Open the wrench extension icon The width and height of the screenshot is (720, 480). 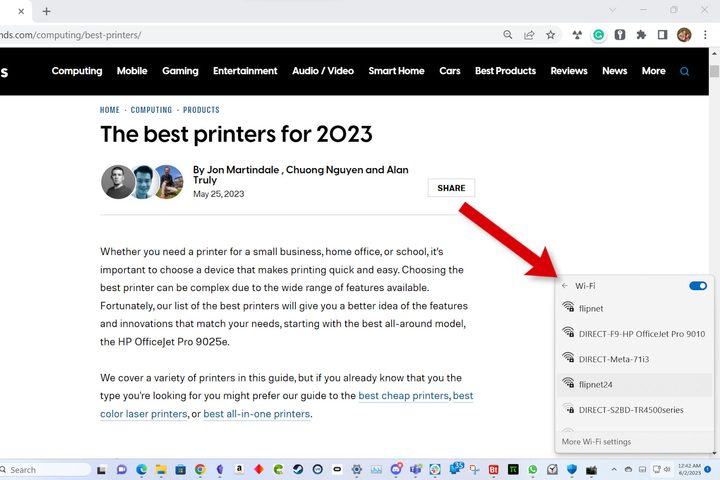coord(620,35)
